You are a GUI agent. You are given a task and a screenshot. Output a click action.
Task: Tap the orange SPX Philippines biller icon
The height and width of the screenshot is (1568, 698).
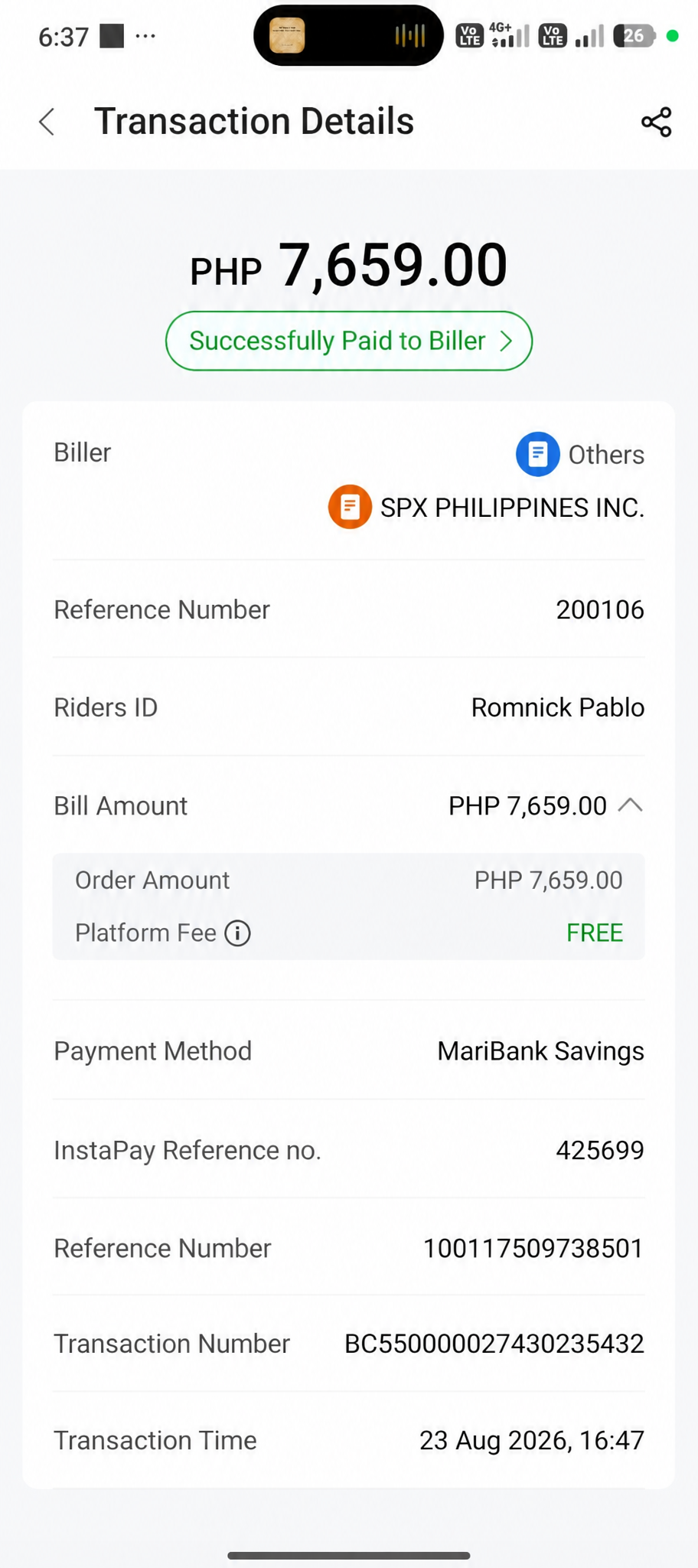350,507
